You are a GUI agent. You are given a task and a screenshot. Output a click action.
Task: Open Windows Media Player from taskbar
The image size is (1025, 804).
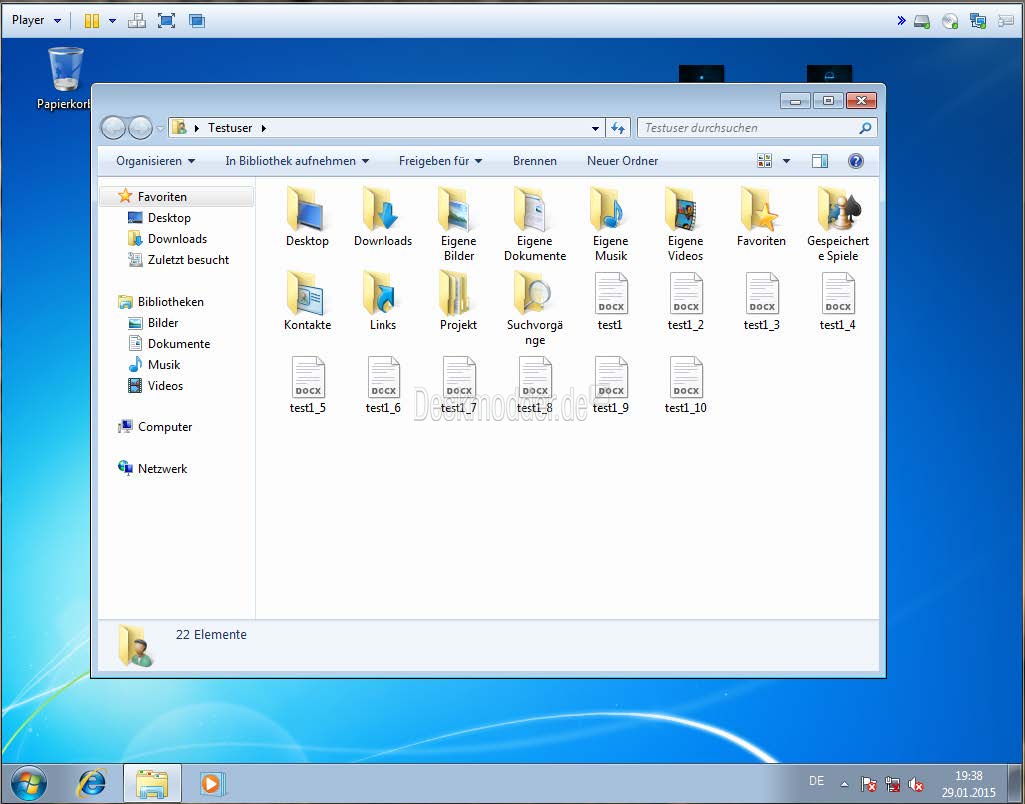[211, 783]
